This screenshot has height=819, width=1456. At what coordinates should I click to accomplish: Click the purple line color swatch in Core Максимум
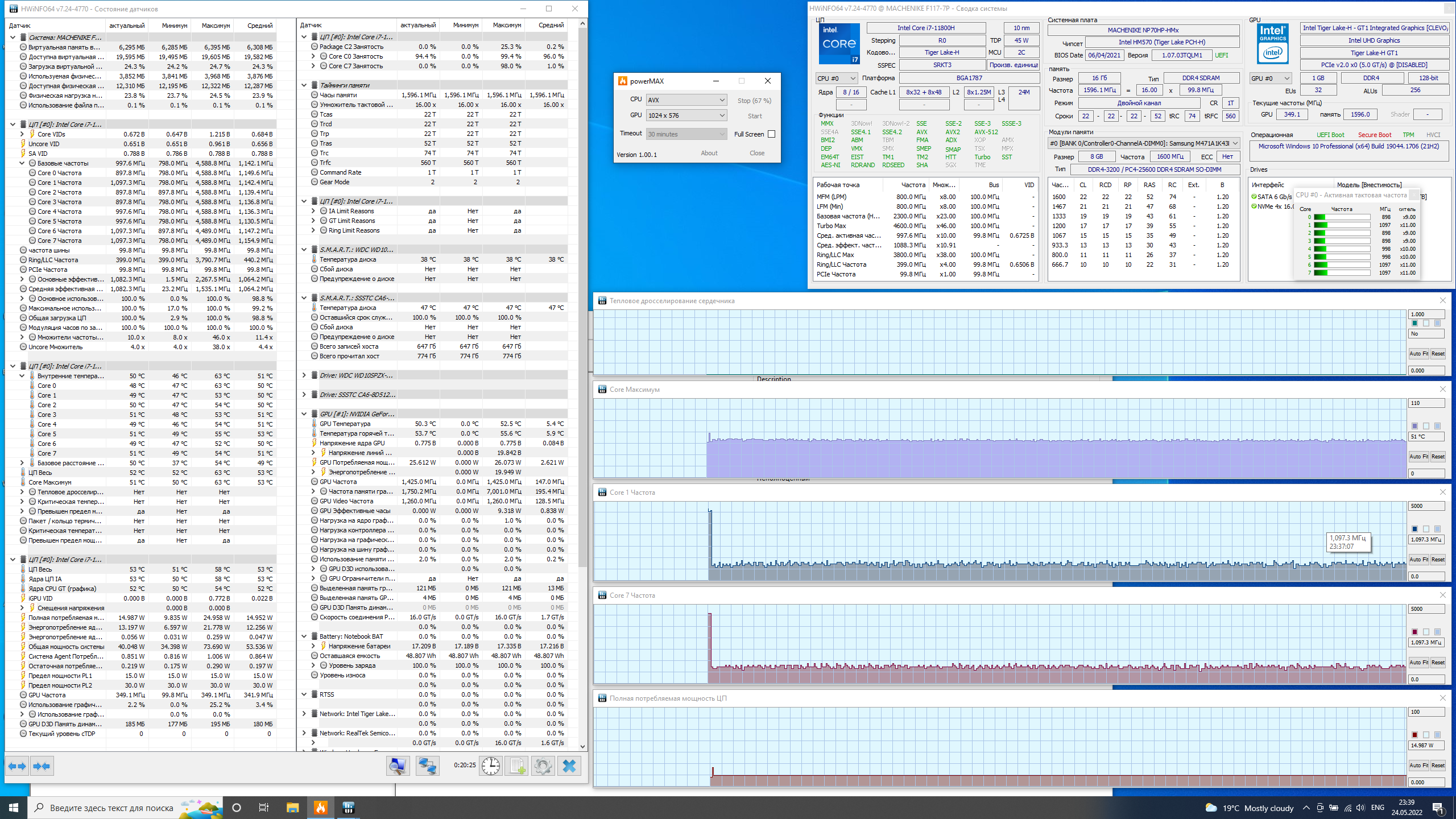point(1414,426)
